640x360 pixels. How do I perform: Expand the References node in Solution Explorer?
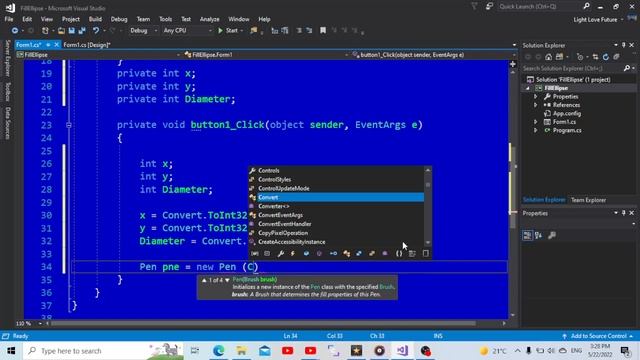coord(536,105)
